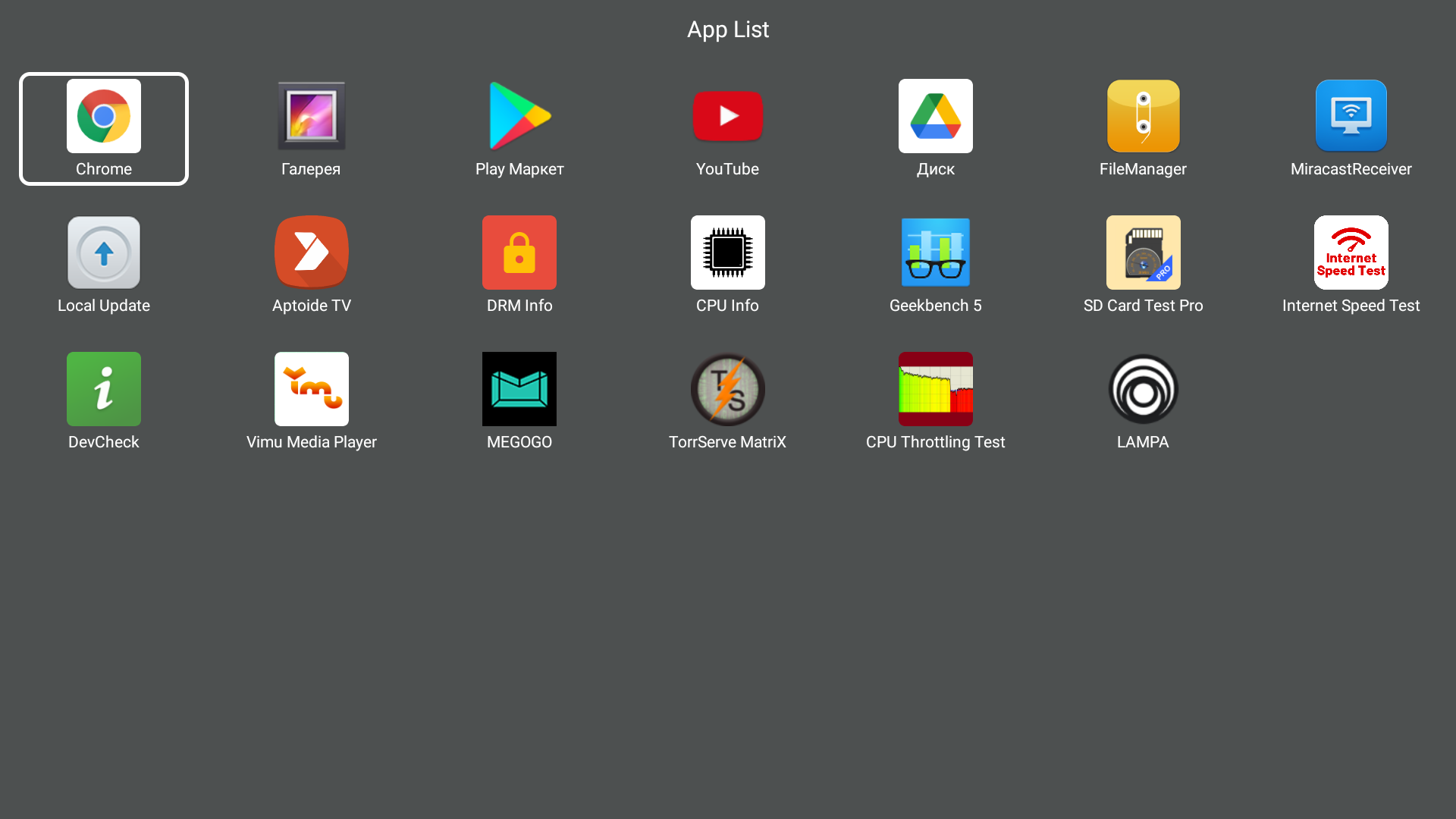Launch CPU Info app
The width and height of the screenshot is (1456, 819).
[727, 253]
